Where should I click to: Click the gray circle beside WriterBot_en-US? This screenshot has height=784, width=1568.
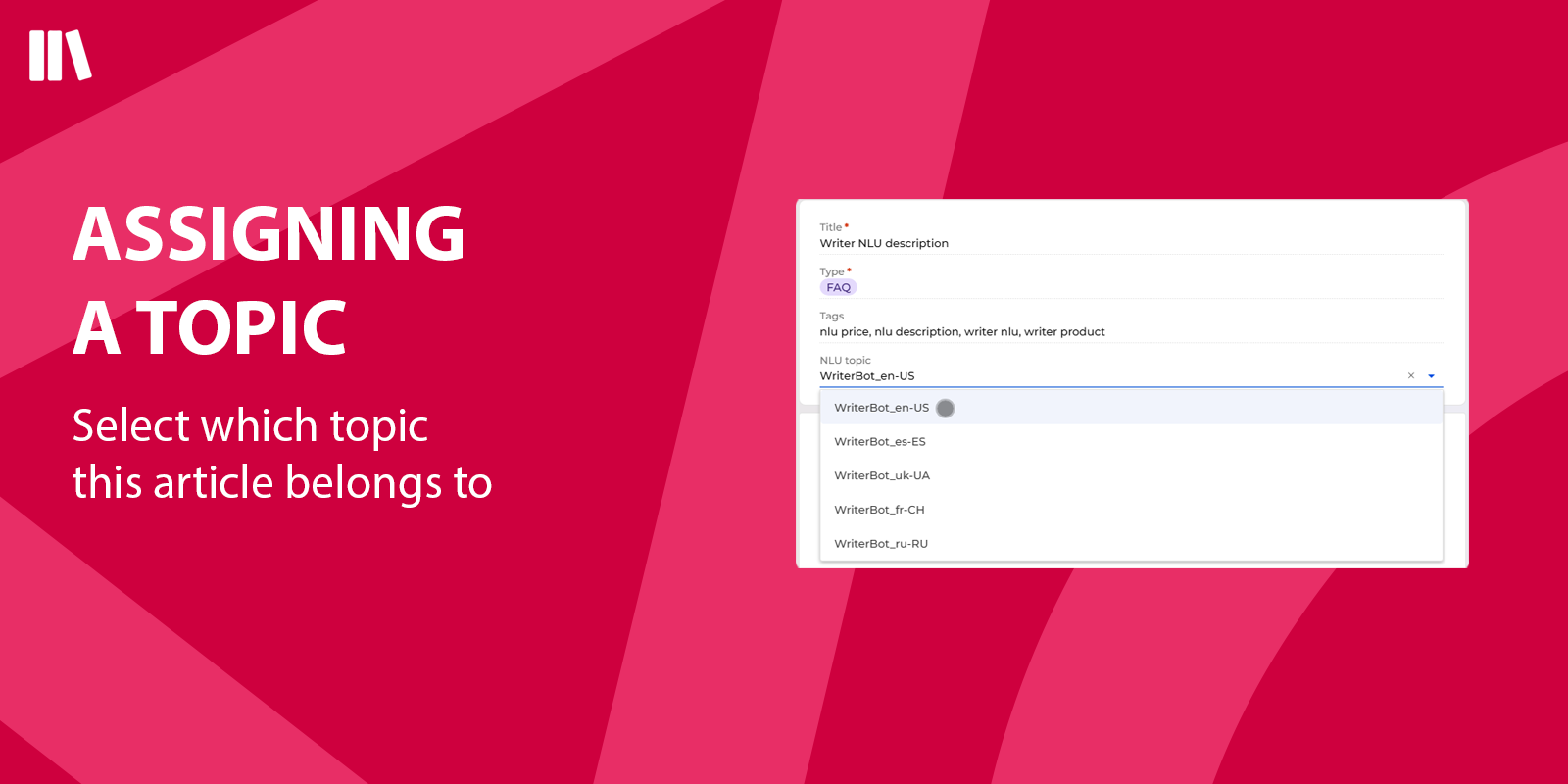pyautogui.click(x=945, y=408)
